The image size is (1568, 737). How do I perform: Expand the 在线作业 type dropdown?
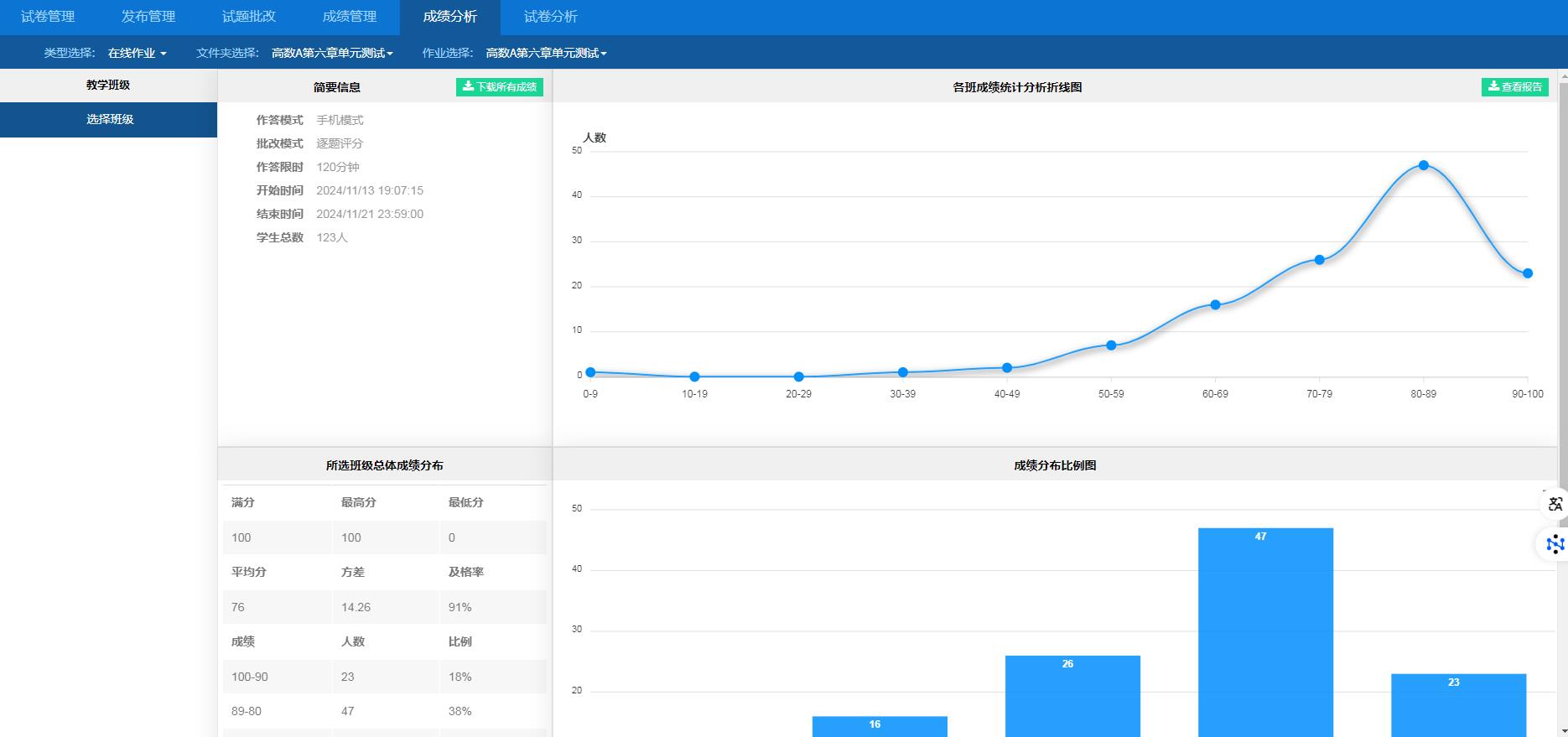click(137, 53)
